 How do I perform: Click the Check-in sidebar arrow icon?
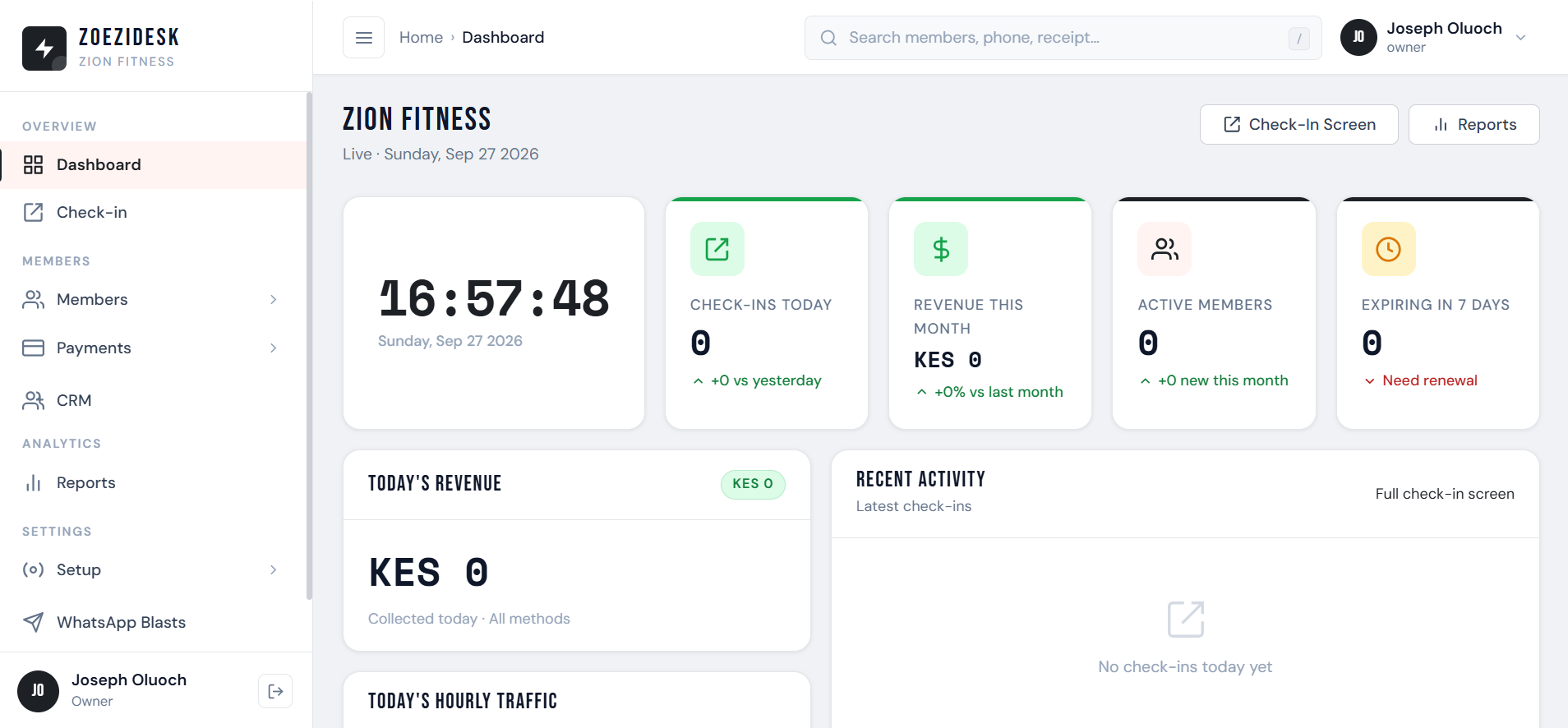[x=33, y=212]
